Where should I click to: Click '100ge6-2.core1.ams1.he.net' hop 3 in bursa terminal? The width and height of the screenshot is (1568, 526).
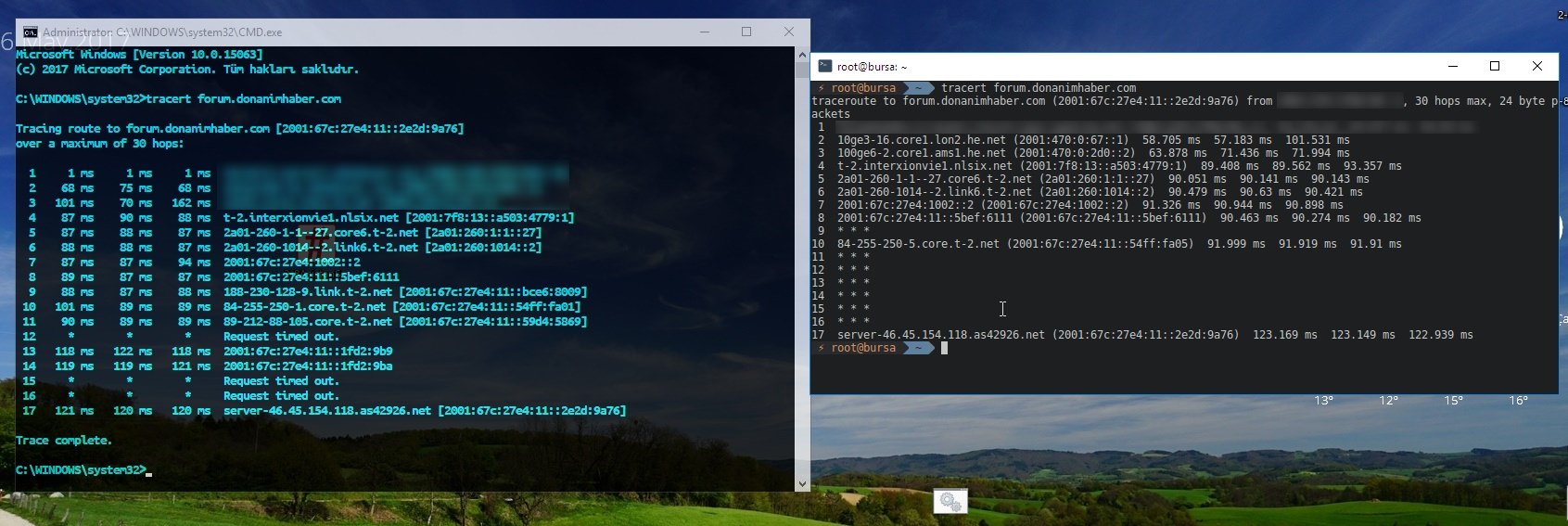click(922, 153)
